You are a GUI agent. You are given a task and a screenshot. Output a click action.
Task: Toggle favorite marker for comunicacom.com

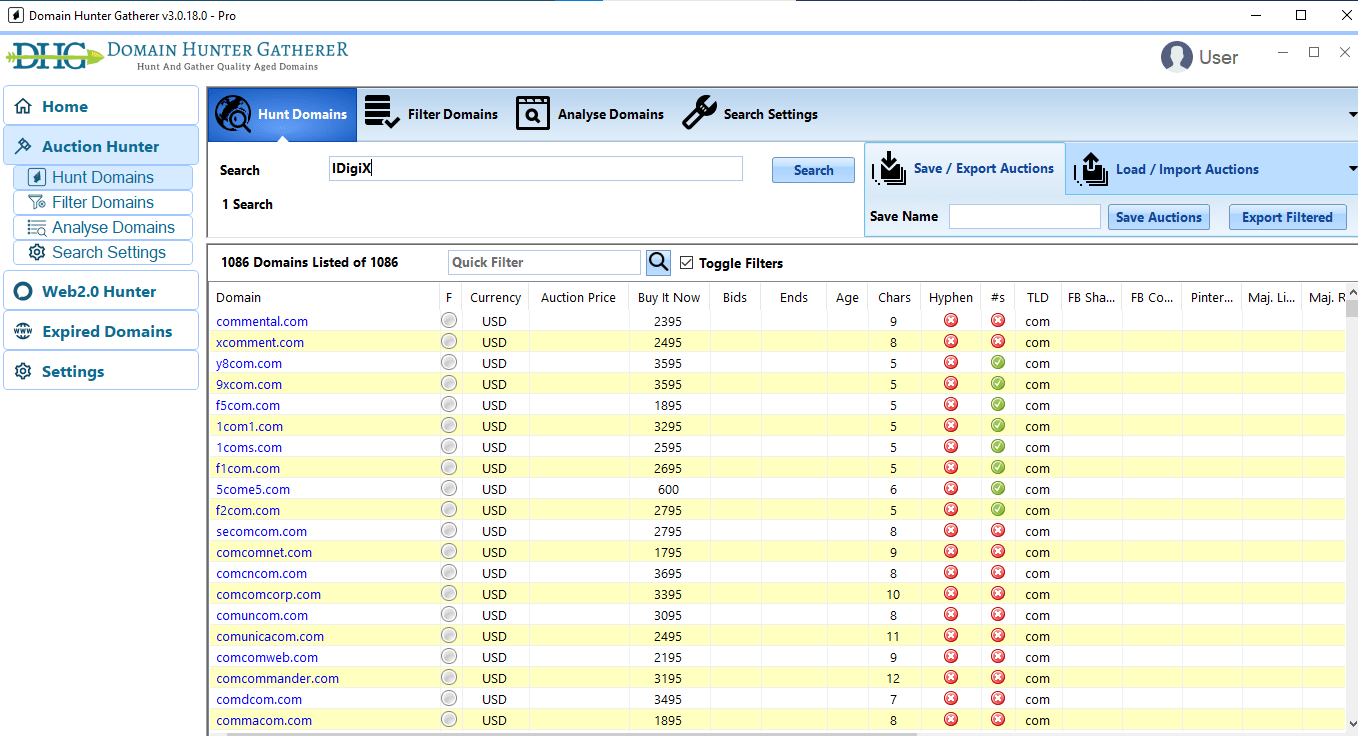click(x=449, y=635)
